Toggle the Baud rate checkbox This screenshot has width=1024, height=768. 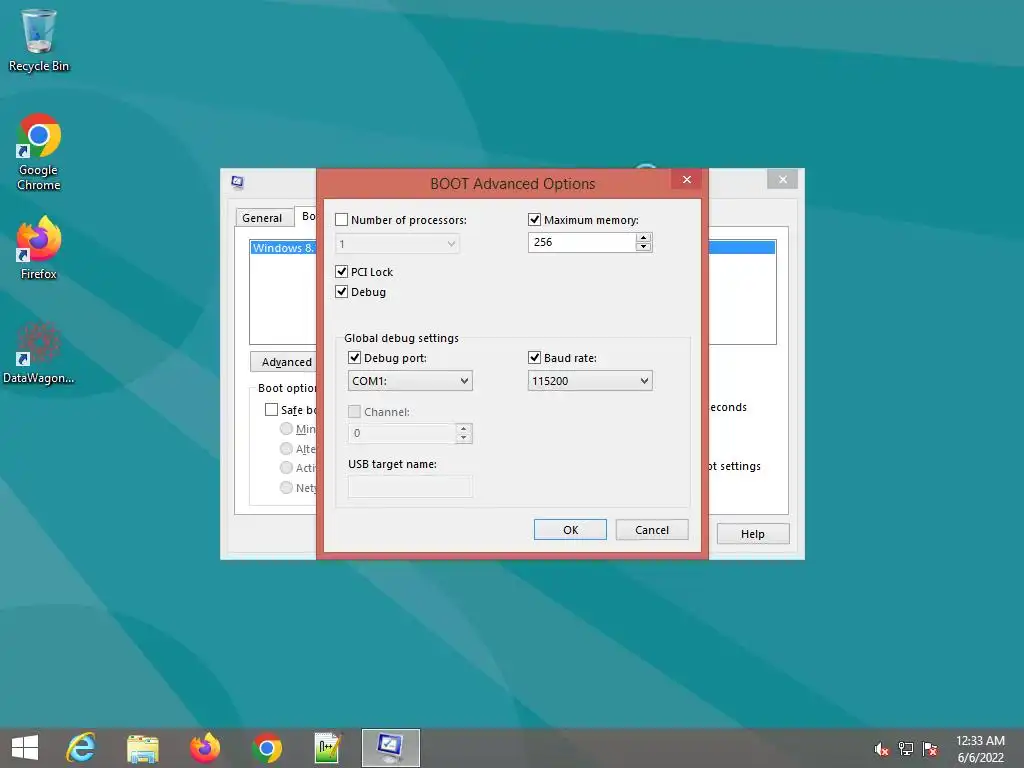pos(534,357)
